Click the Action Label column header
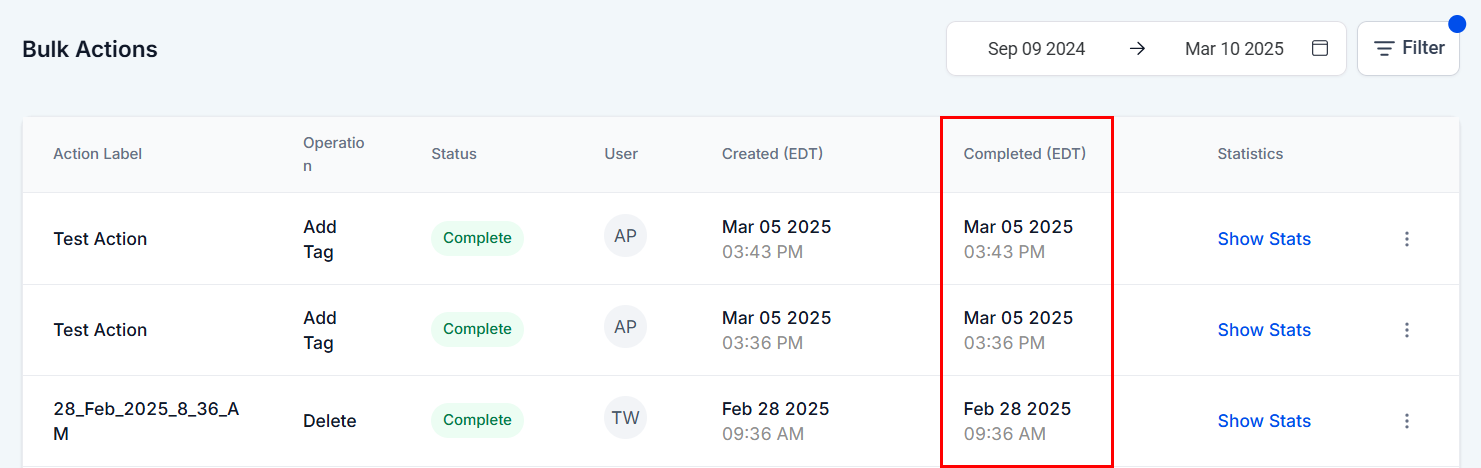Screen dimensions: 1481x468 pyautogui.click(x=97, y=154)
